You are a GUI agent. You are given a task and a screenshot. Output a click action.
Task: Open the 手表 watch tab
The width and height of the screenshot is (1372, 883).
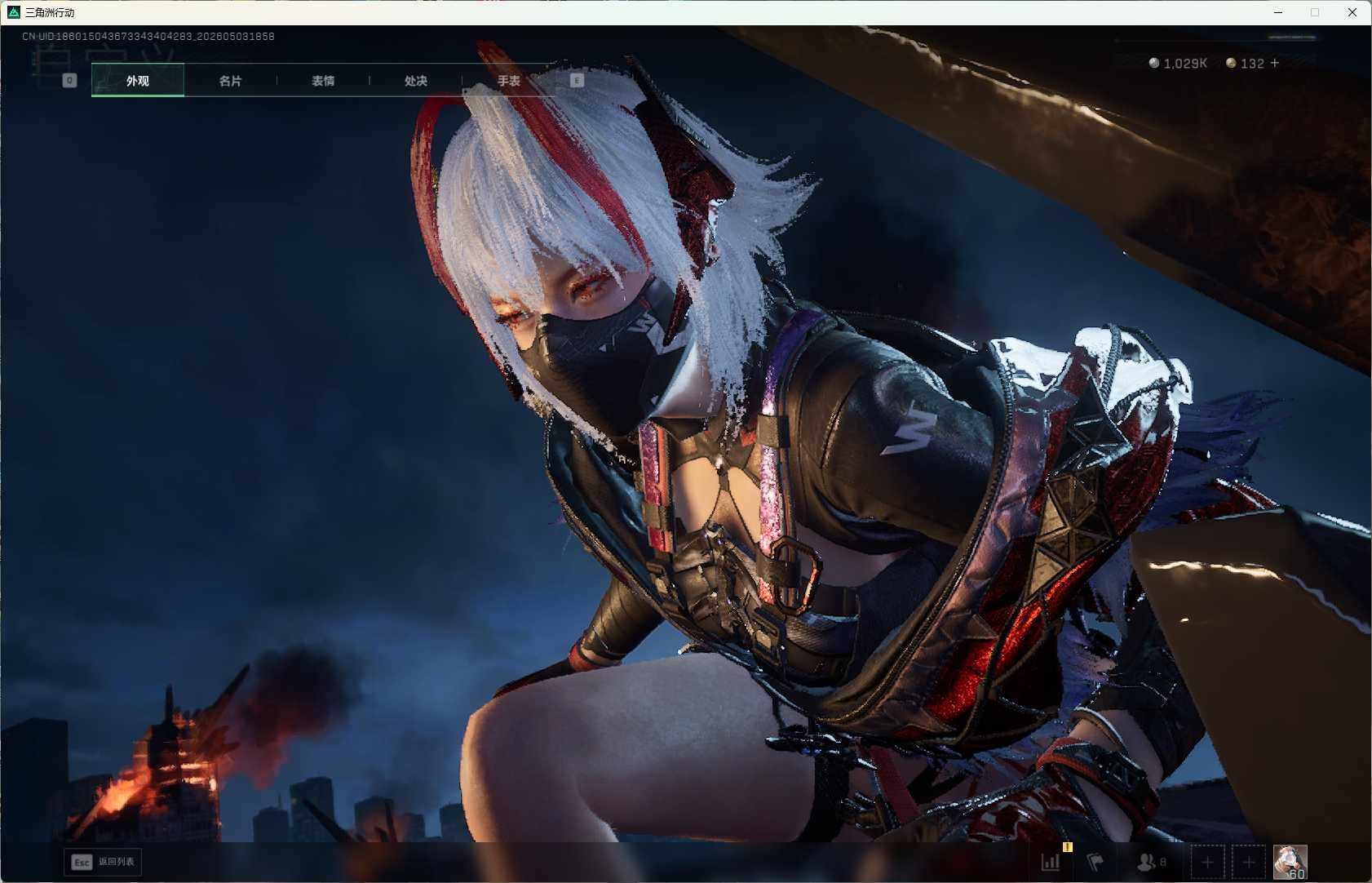pos(509,80)
